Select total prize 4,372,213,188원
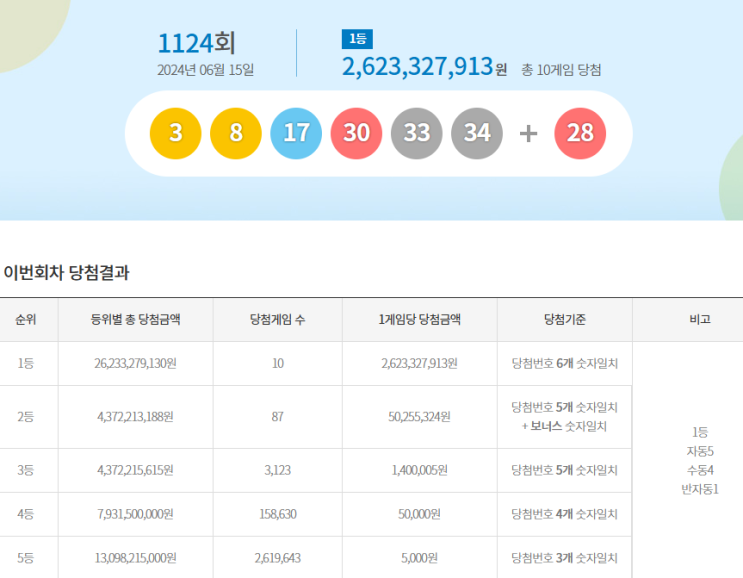 click(x=136, y=417)
